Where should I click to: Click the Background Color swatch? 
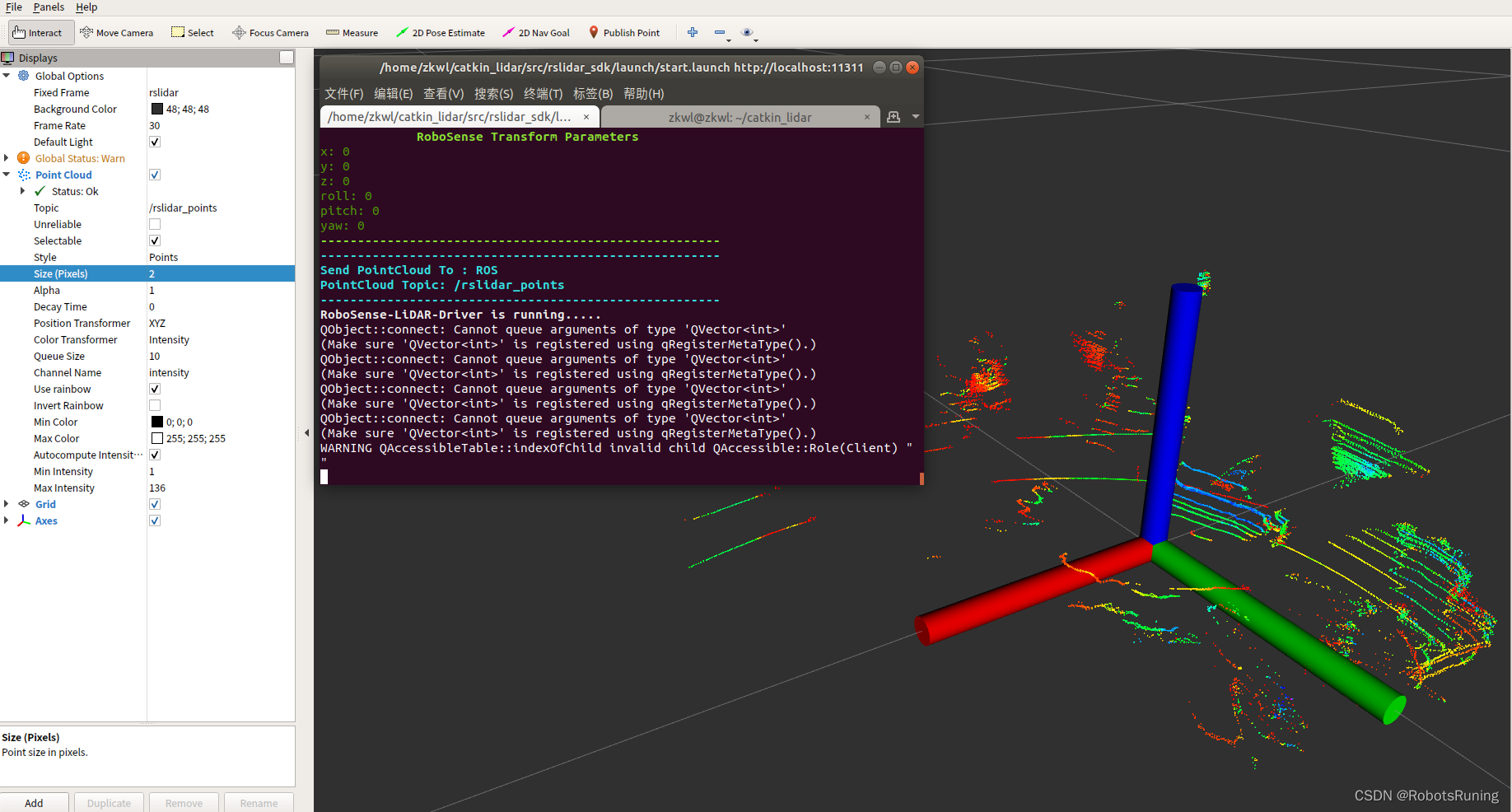[x=156, y=109]
